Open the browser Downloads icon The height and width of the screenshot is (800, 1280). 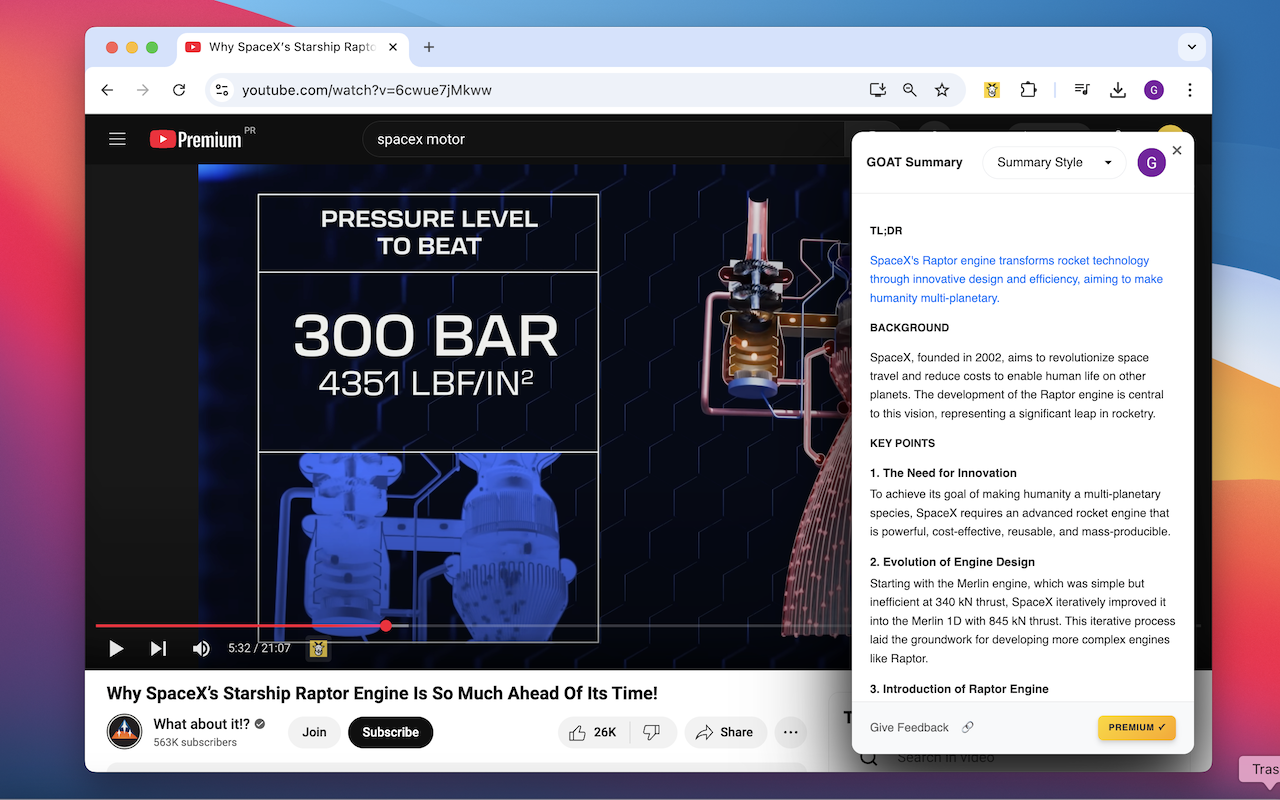(x=1118, y=90)
